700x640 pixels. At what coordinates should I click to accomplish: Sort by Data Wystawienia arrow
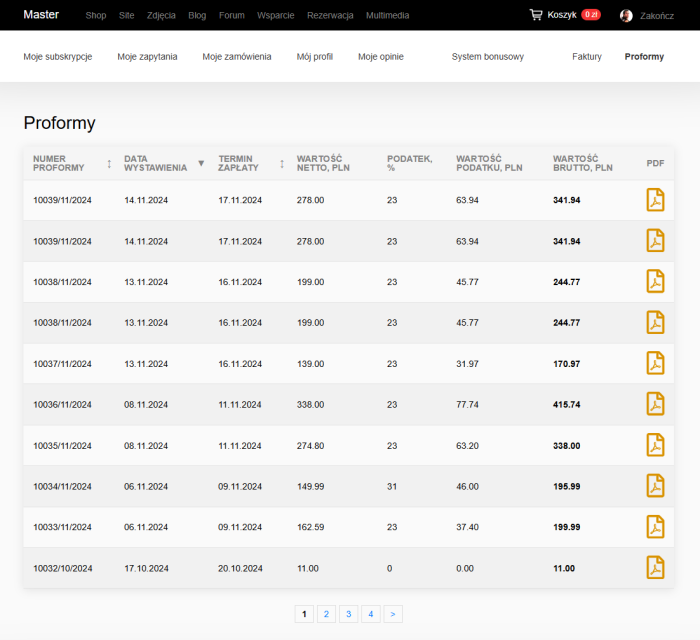[201, 163]
